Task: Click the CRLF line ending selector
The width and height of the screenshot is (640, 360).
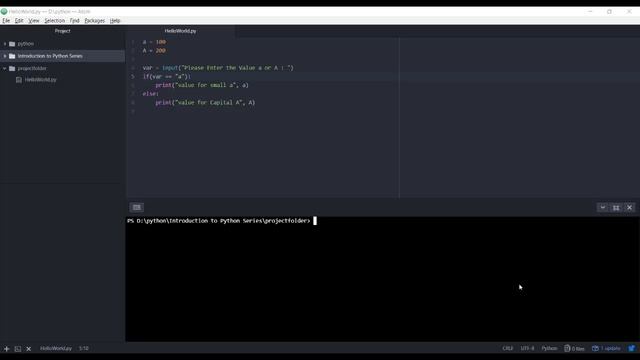Action: click(x=508, y=348)
